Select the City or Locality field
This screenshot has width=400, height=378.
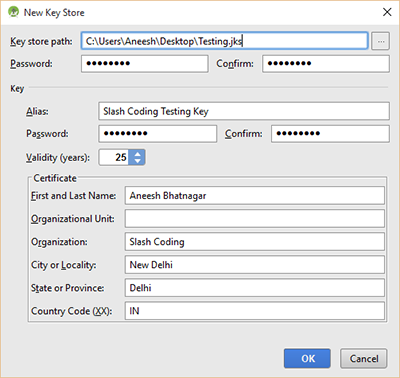tap(255, 265)
